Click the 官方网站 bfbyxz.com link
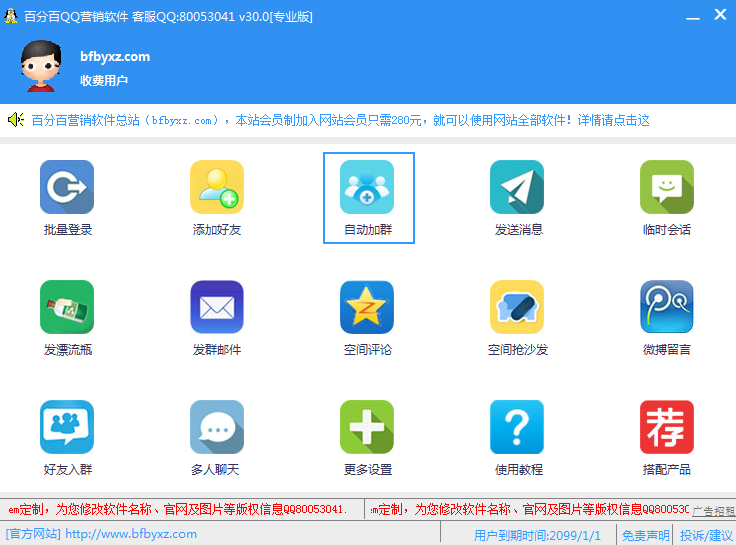This screenshot has height=545, width=736. pyautogui.click(x=130, y=534)
